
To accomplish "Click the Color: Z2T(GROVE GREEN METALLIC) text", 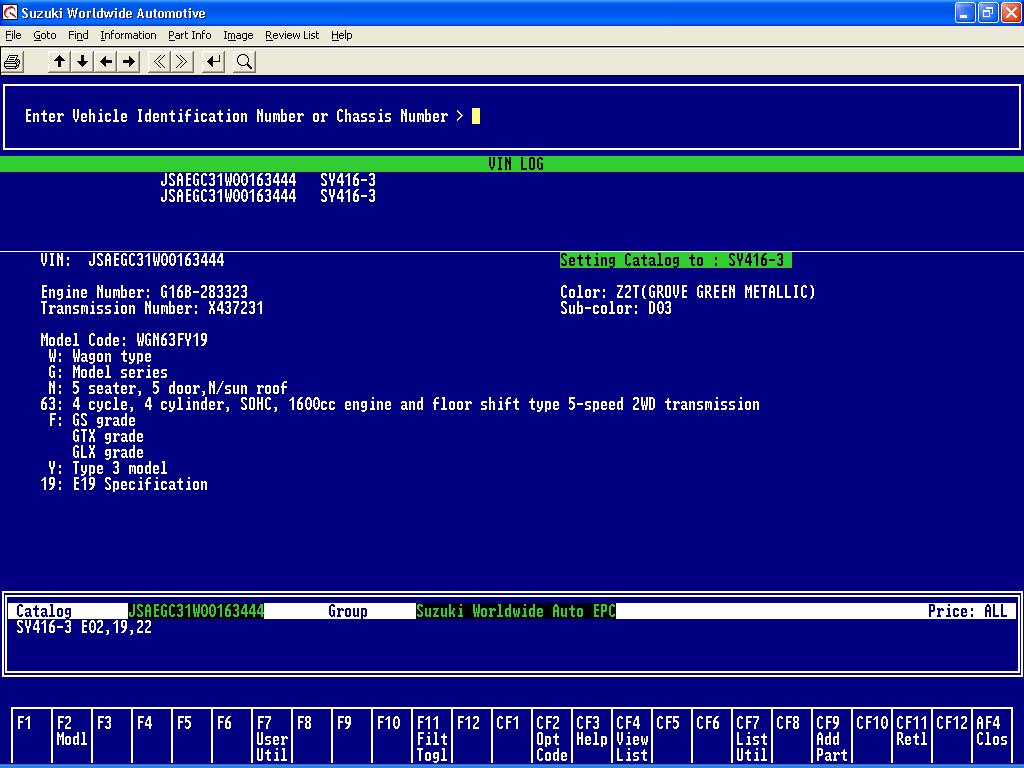I will (x=688, y=292).
